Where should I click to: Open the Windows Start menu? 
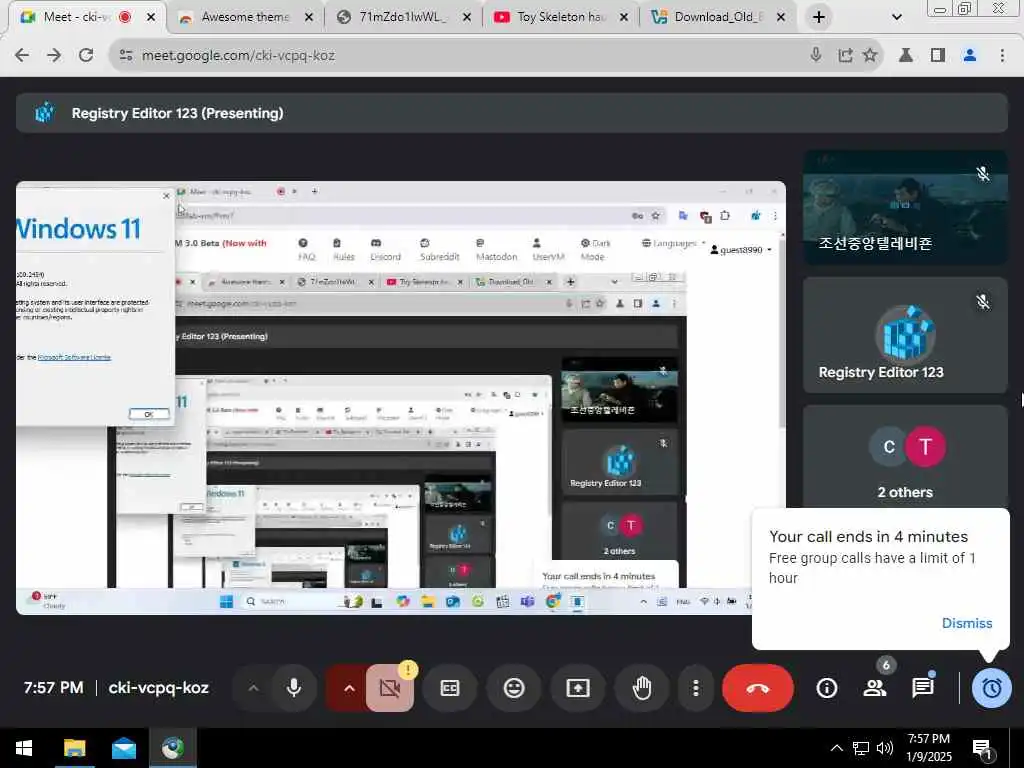pyautogui.click(x=24, y=748)
